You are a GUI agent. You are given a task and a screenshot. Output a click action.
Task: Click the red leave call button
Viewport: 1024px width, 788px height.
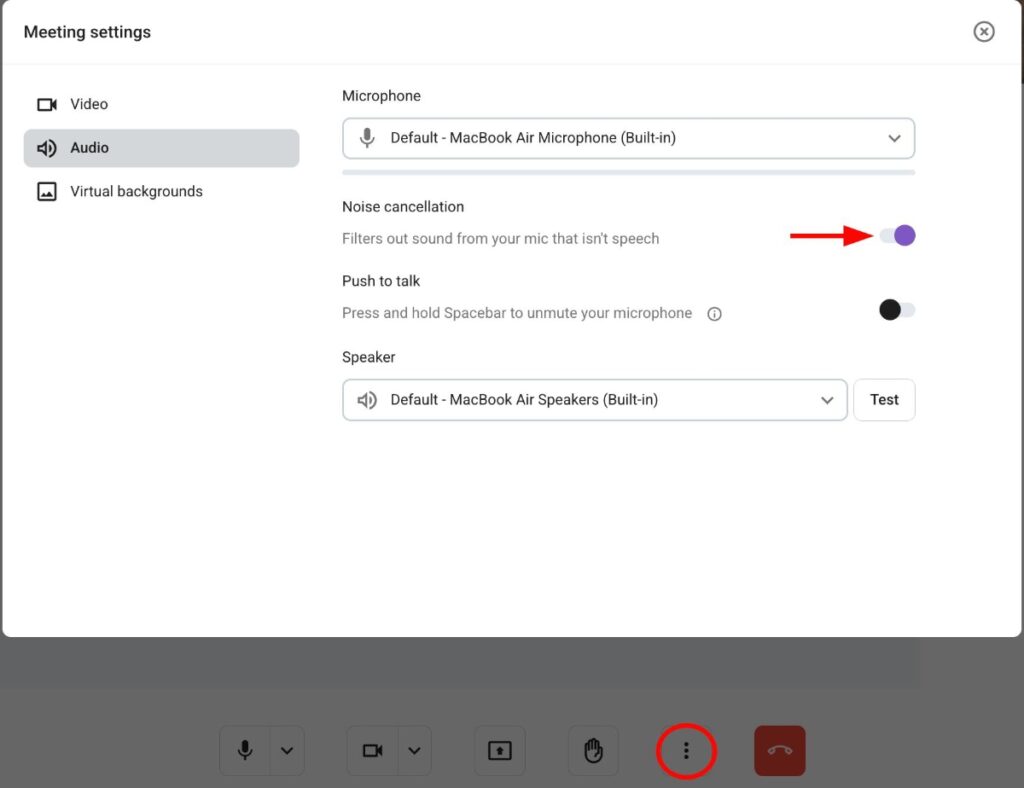tap(779, 751)
